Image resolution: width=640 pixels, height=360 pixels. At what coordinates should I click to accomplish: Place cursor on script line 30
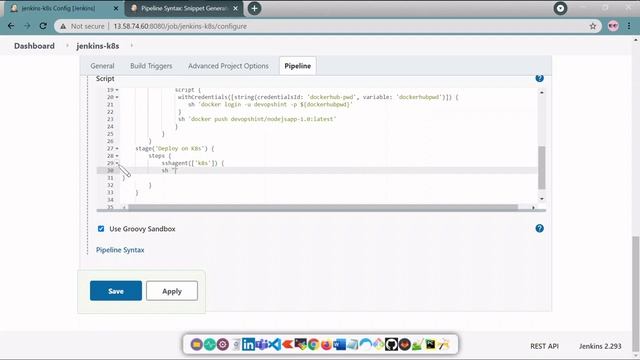(329, 171)
